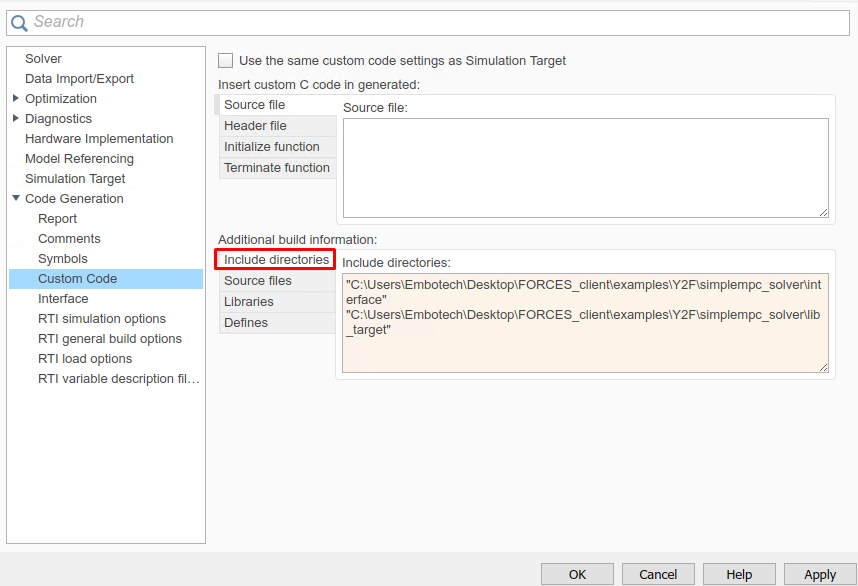Select the Terminate function tab
The image size is (858, 586).
[277, 168]
